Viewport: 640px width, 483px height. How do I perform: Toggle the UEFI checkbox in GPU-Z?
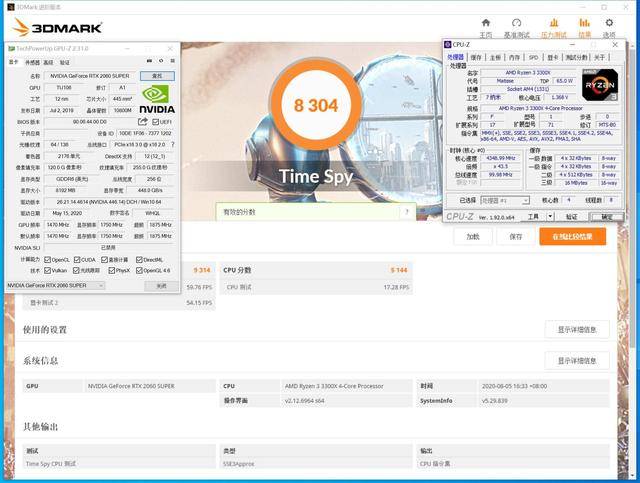[157, 120]
